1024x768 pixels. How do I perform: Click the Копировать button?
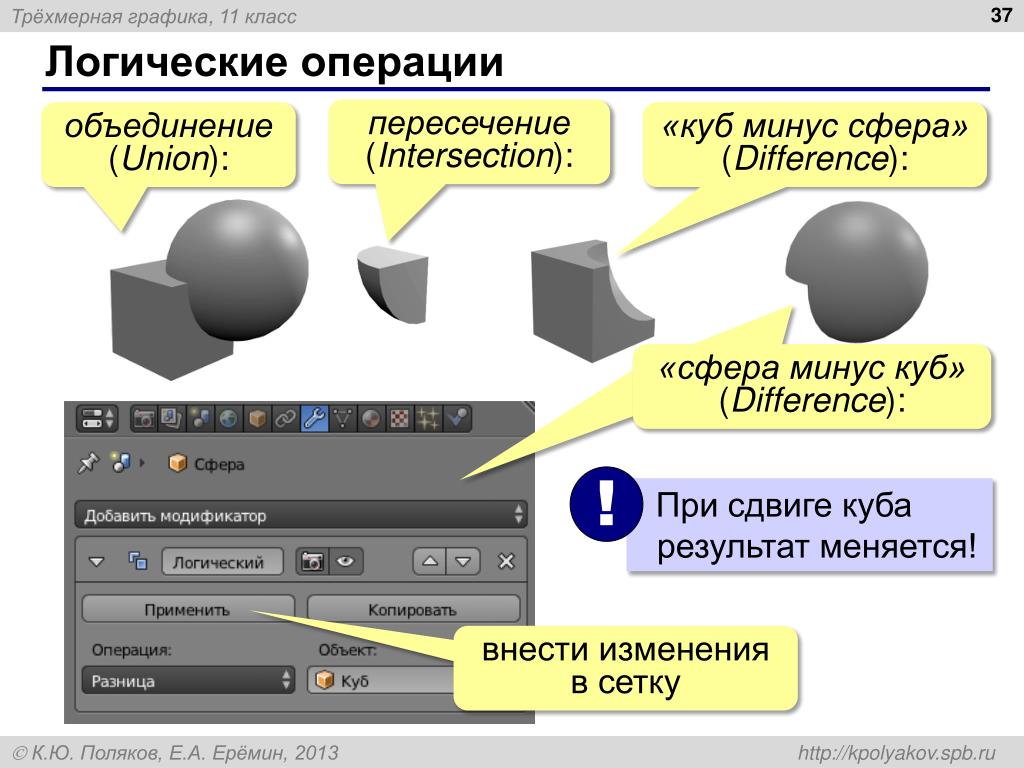[413, 609]
